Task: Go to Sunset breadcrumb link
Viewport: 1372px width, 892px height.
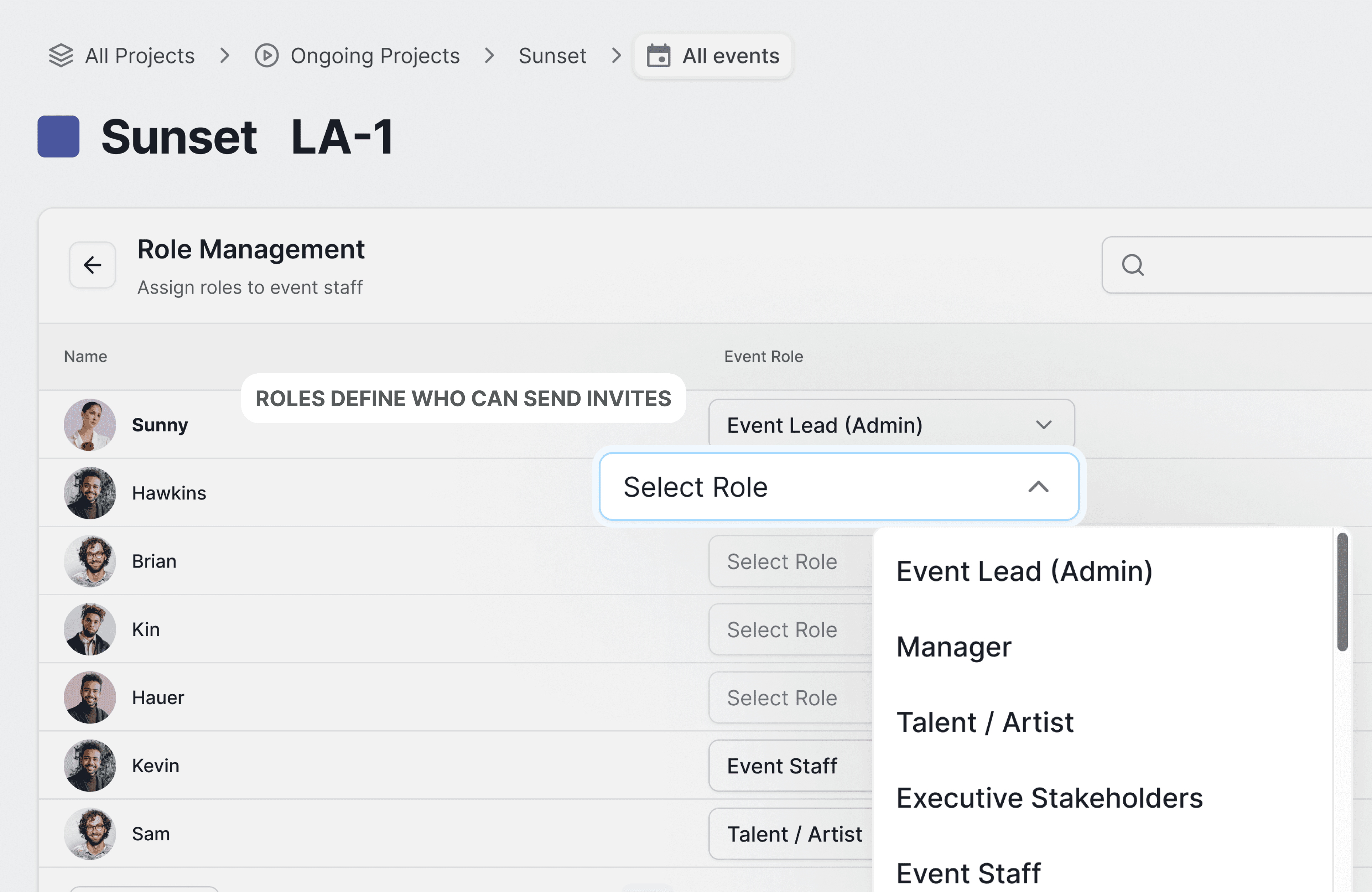Action: pos(552,56)
